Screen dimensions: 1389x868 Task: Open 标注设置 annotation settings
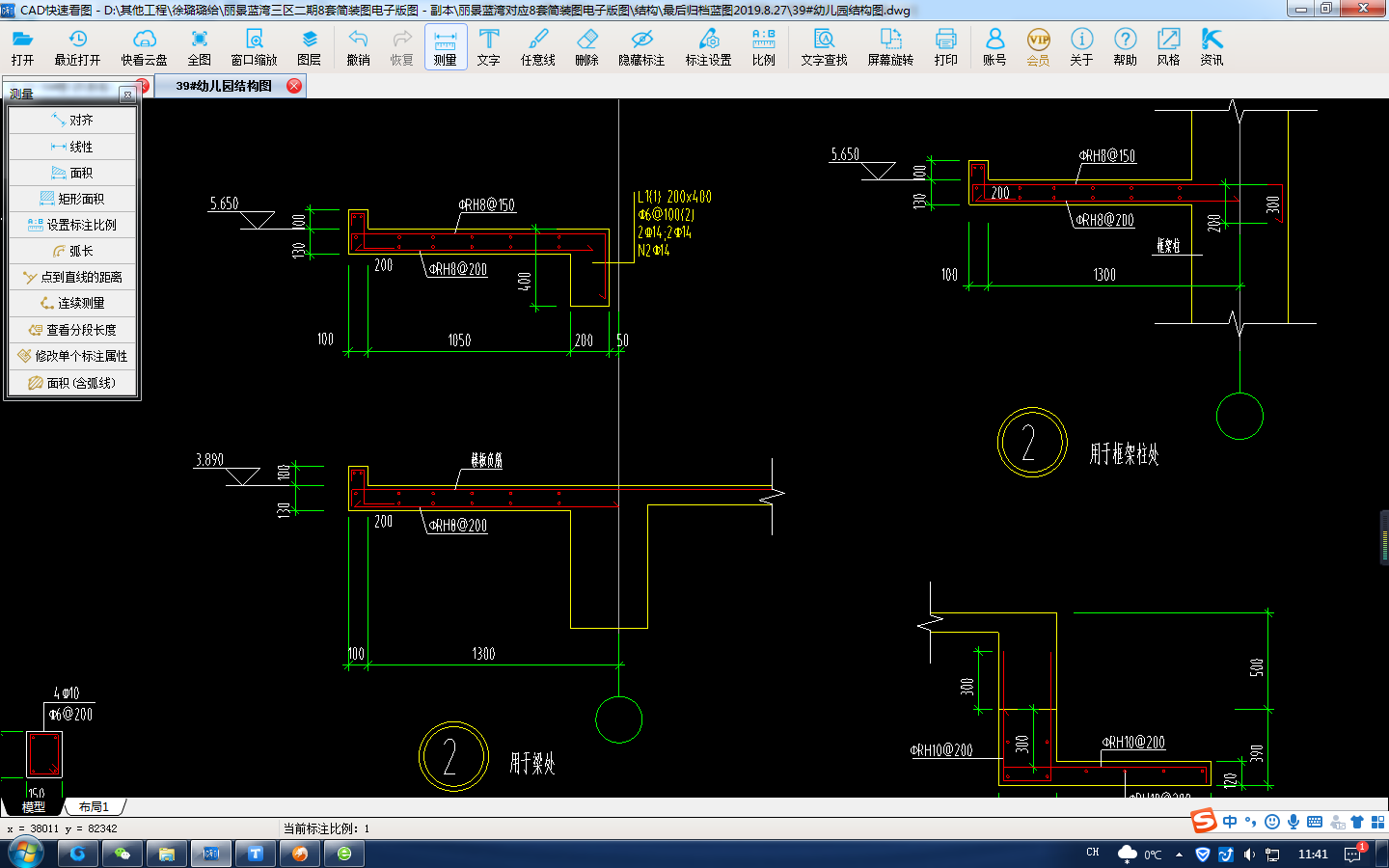pos(709,47)
